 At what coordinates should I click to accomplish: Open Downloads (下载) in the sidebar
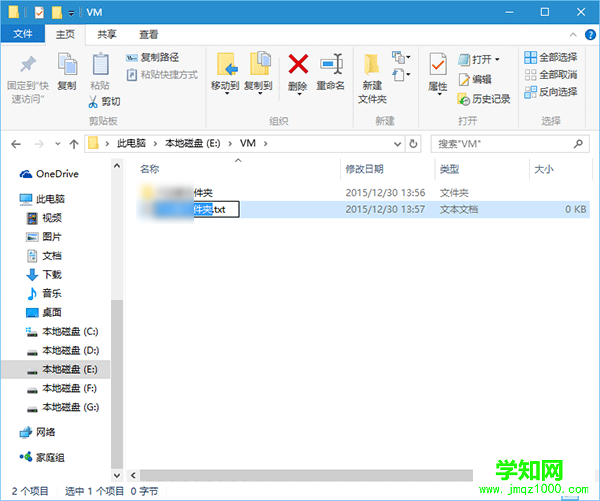(x=44, y=274)
